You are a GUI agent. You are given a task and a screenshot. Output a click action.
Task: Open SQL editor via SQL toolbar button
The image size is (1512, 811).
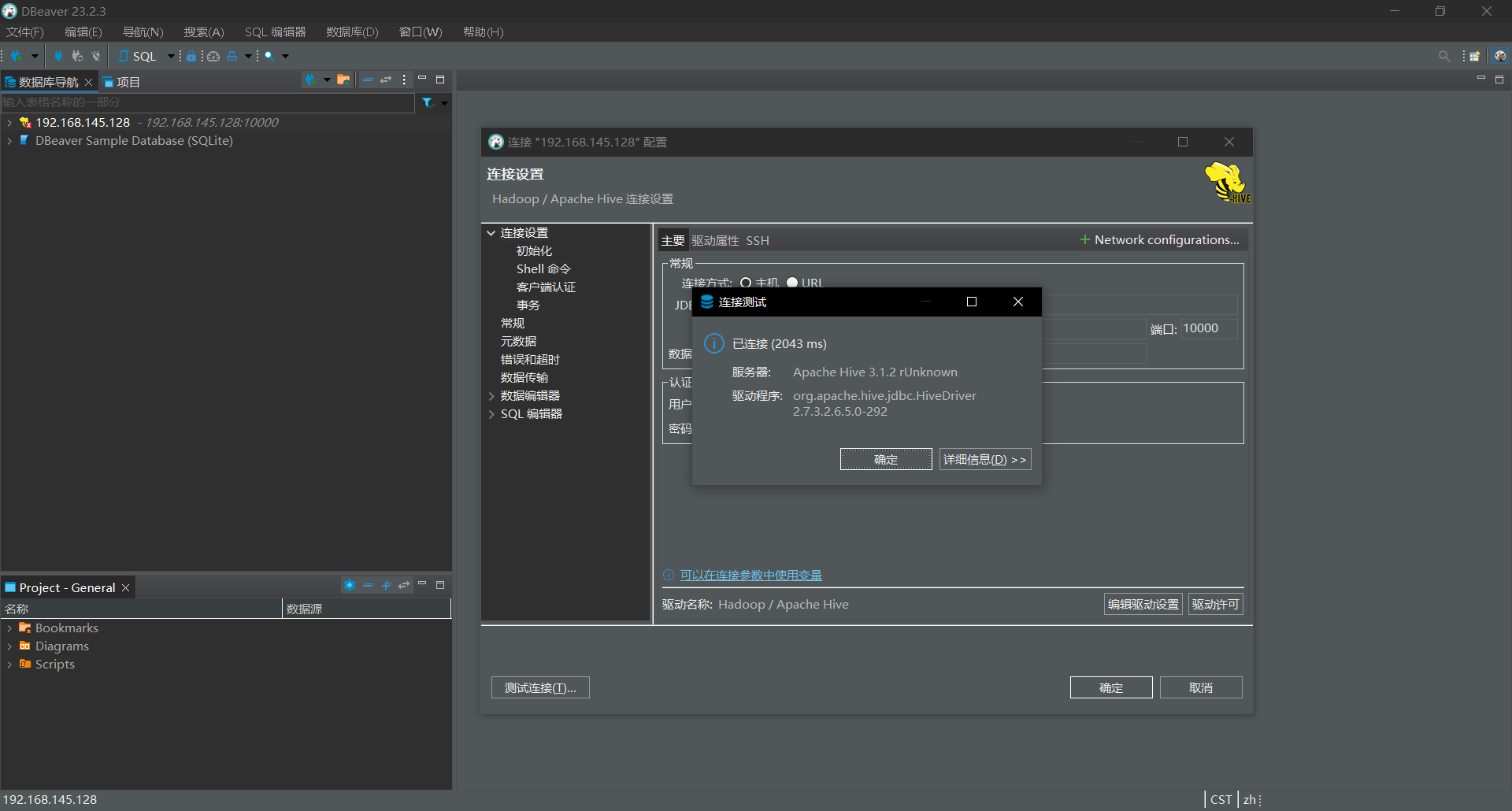tap(138, 56)
